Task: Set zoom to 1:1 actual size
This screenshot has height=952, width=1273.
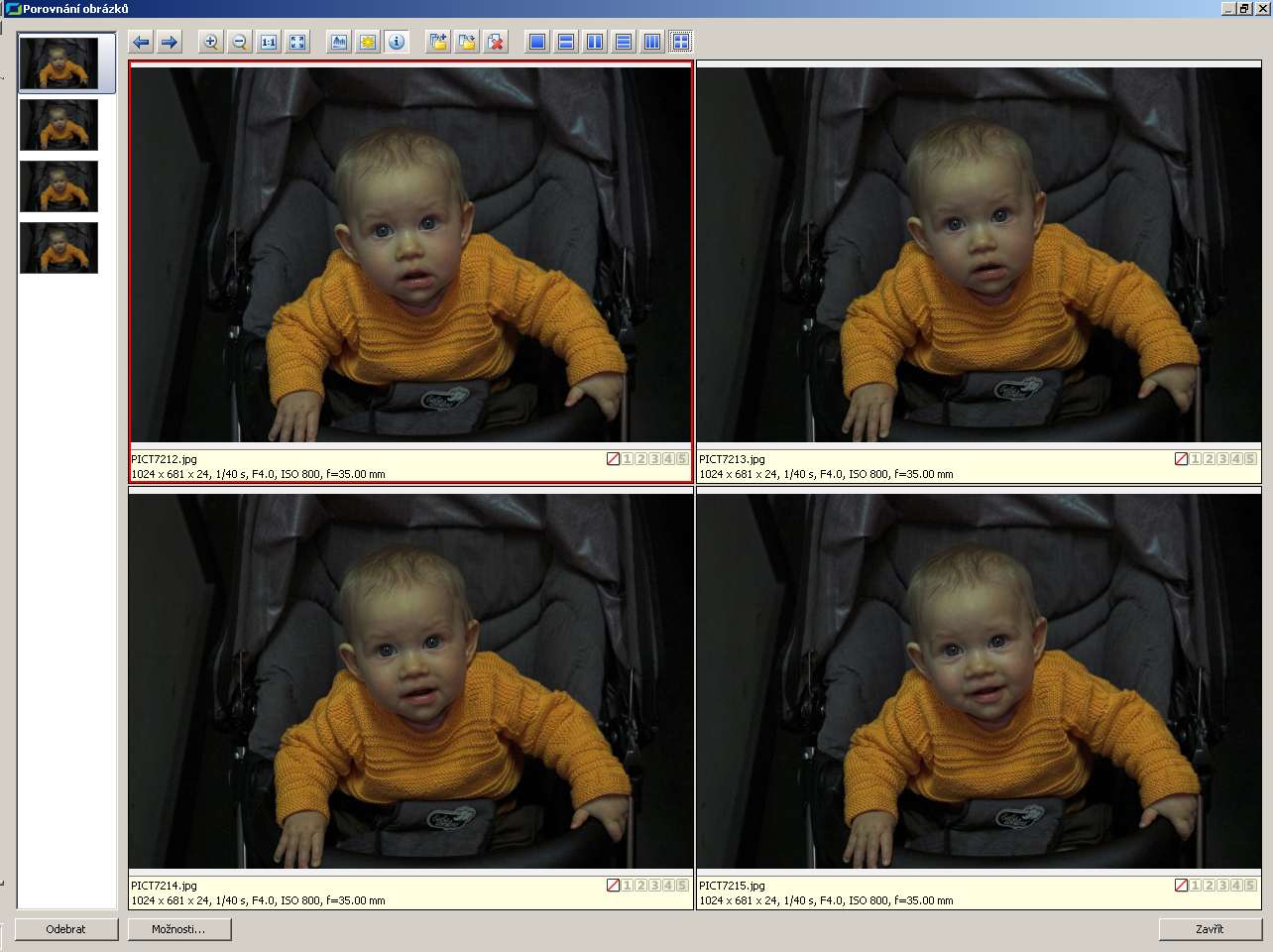Action: (269, 42)
